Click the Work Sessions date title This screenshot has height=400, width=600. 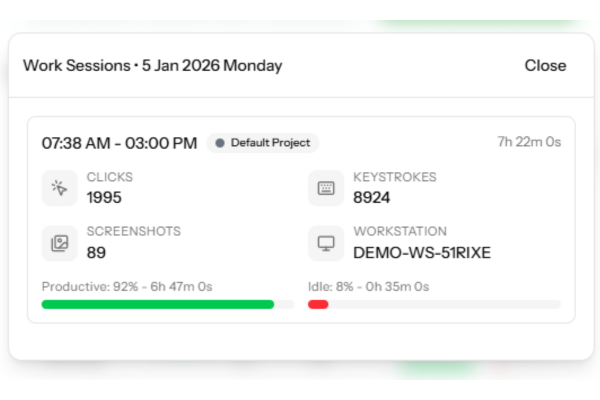(x=153, y=65)
